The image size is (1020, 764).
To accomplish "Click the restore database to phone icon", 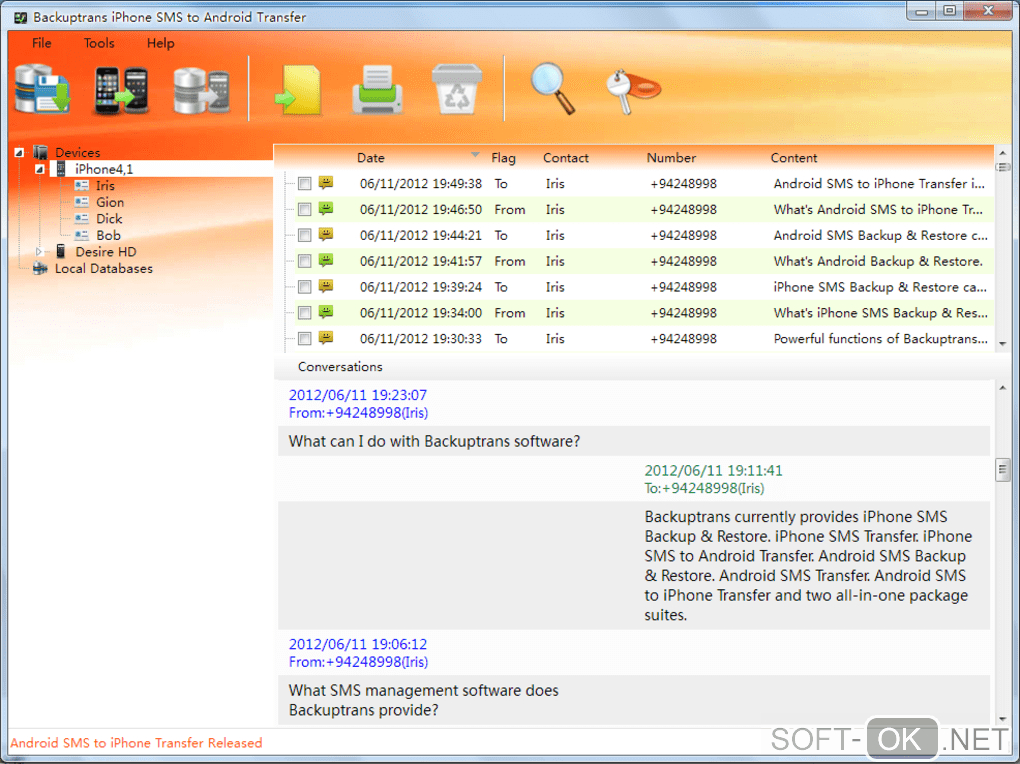I will 202,91.
